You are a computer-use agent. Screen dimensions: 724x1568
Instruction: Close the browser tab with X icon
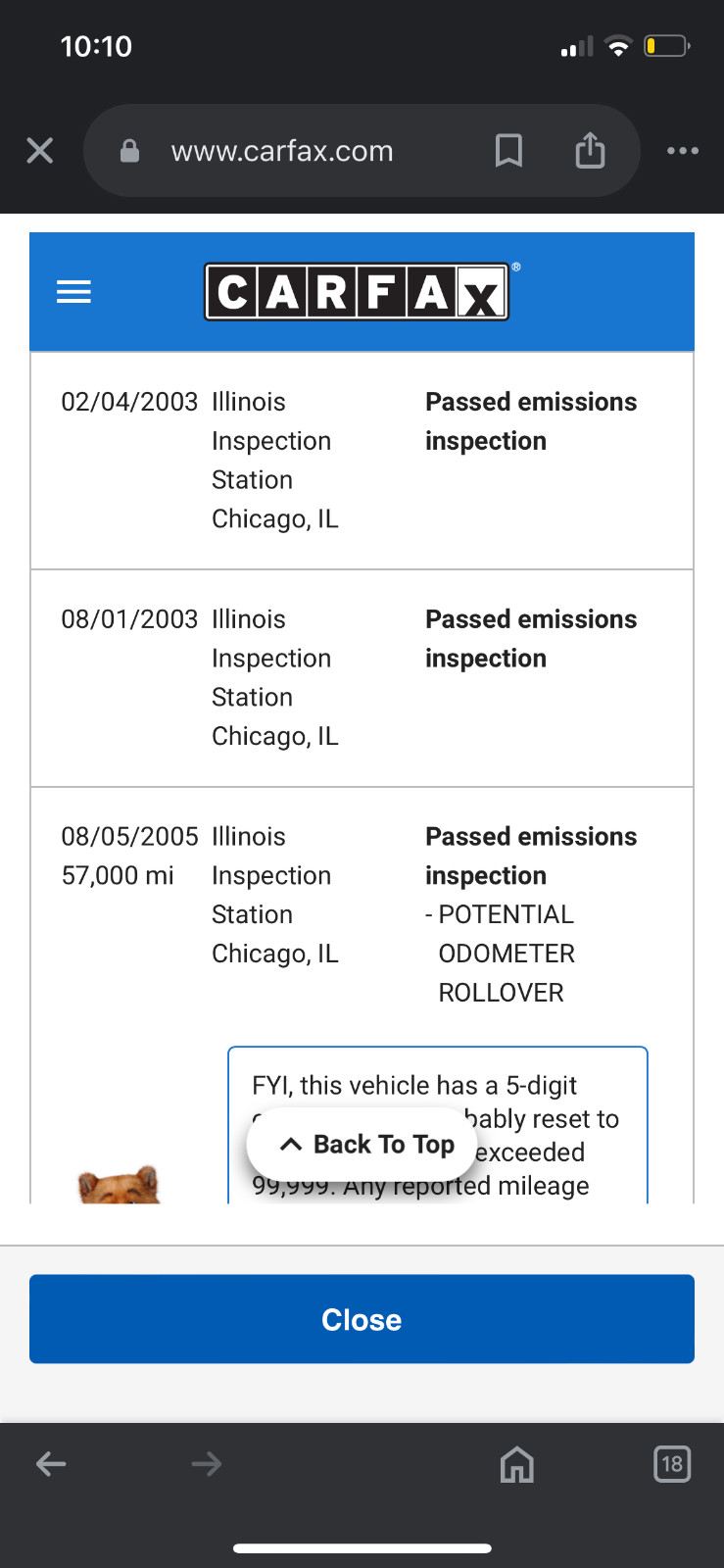(x=40, y=150)
